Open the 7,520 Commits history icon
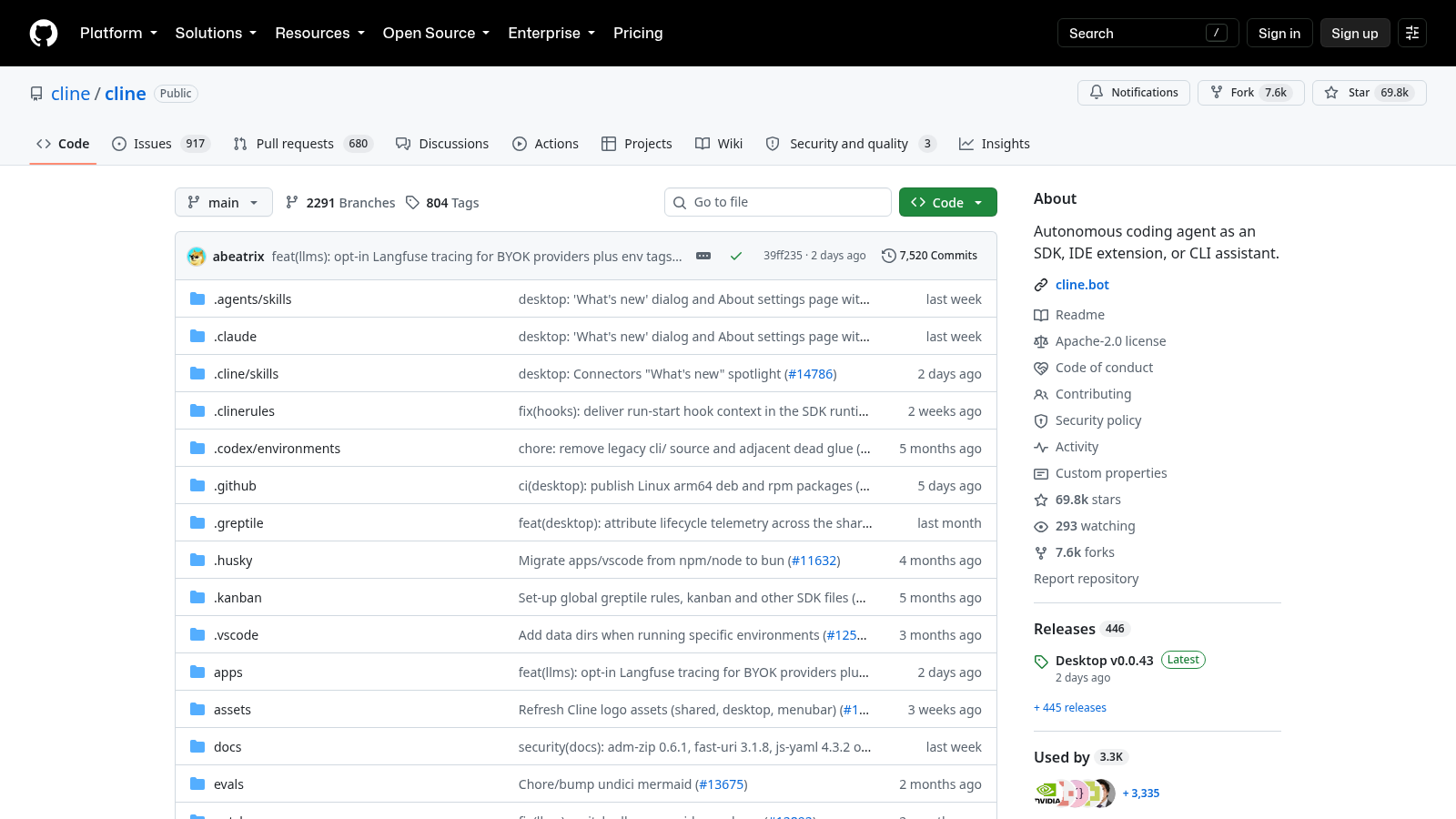Image resolution: width=1456 pixels, height=819 pixels. click(x=889, y=256)
